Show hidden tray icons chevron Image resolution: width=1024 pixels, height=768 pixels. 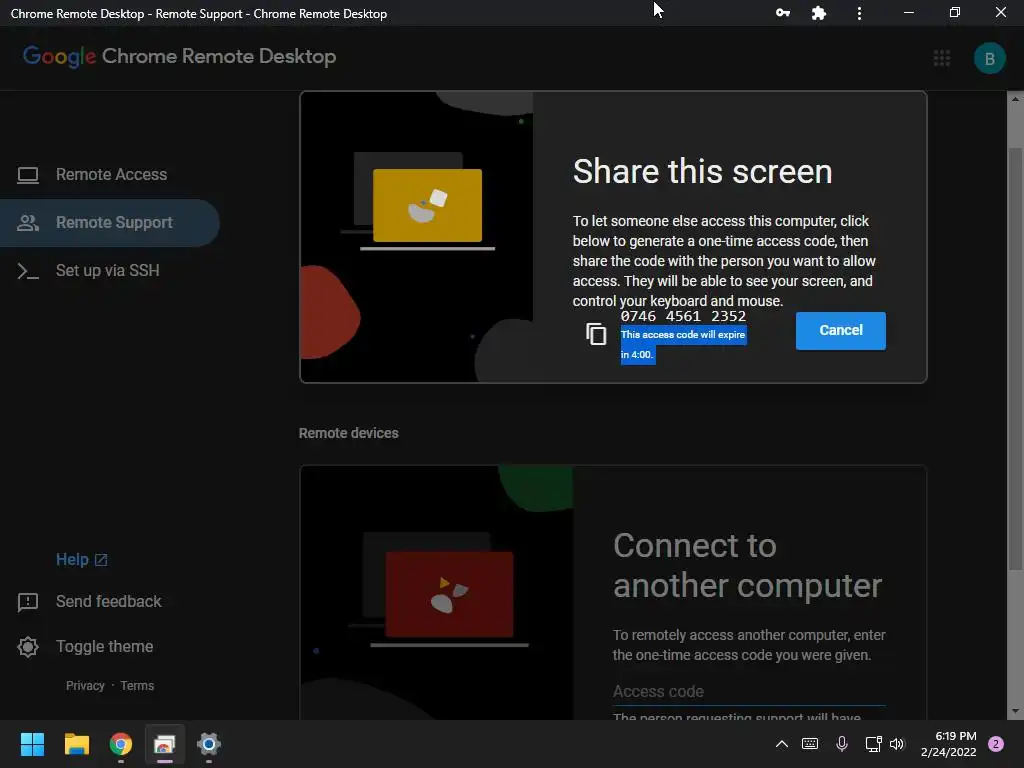pyautogui.click(x=781, y=744)
